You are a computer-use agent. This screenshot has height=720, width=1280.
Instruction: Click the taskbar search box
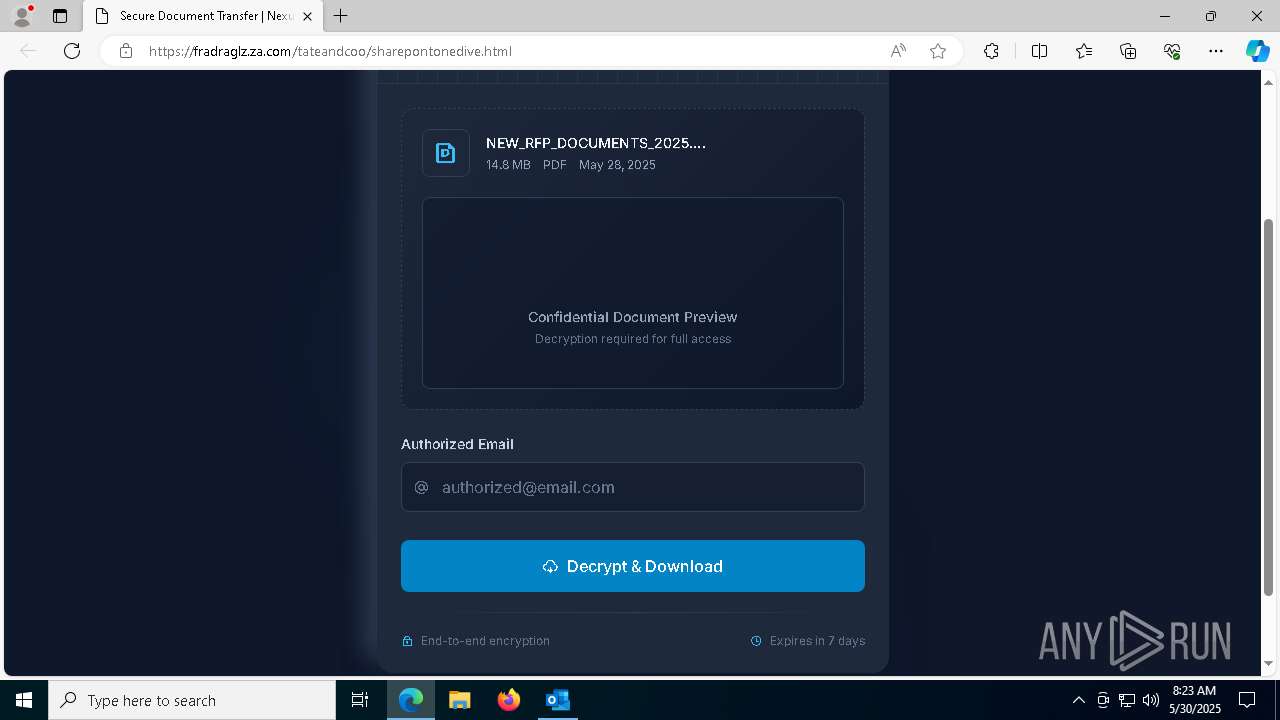click(192, 700)
